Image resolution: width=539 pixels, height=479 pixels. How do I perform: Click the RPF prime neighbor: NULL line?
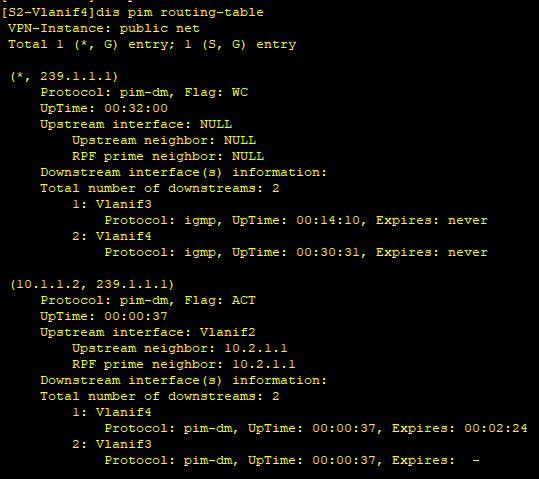[168, 156]
